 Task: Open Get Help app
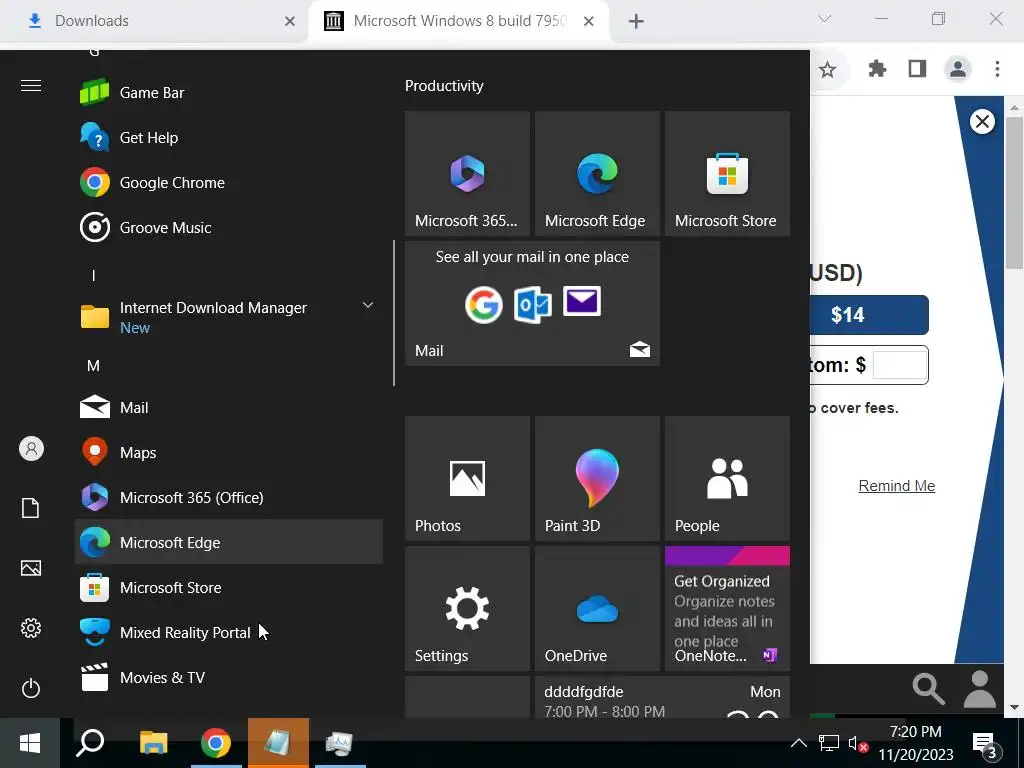tap(229, 138)
